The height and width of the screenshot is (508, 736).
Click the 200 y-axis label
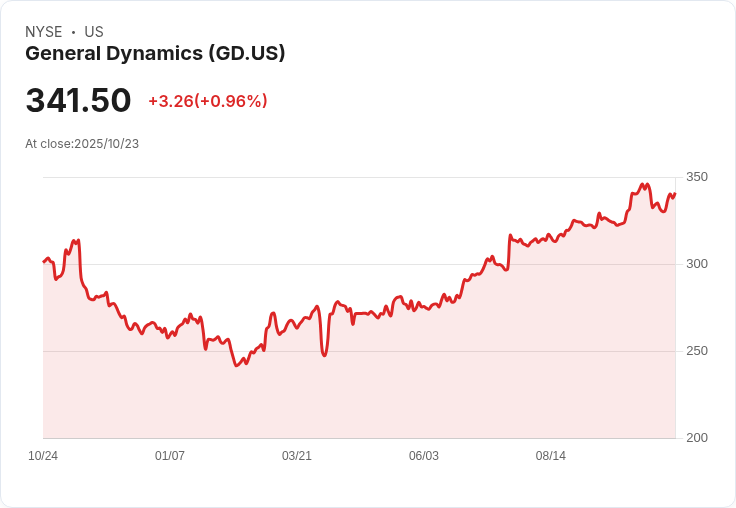(x=696, y=438)
